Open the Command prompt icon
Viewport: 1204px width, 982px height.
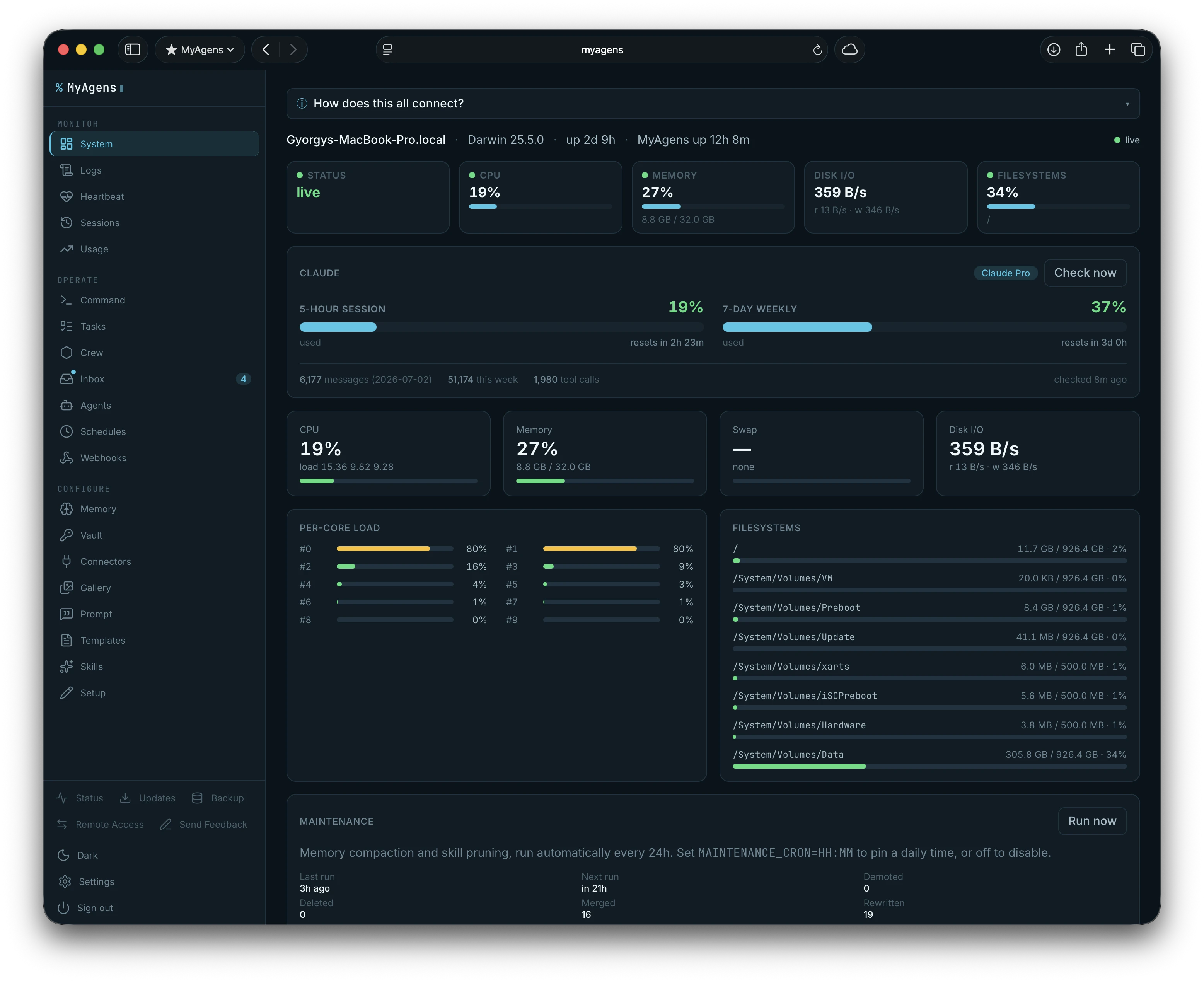click(66, 300)
